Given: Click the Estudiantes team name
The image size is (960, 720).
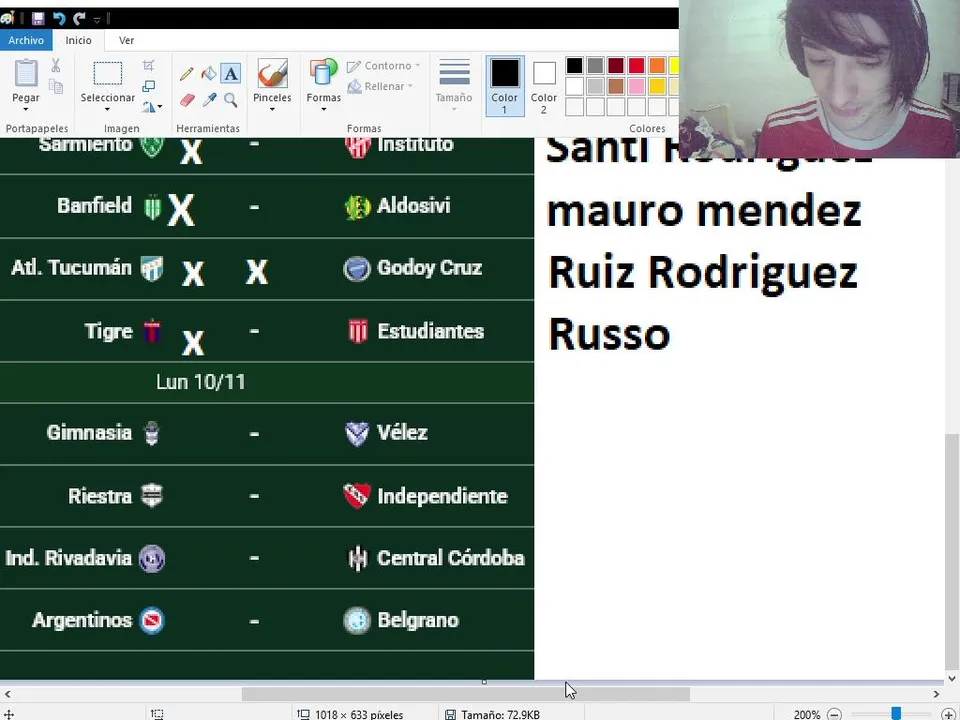Looking at the screenshot, I should tap(430, 331).
